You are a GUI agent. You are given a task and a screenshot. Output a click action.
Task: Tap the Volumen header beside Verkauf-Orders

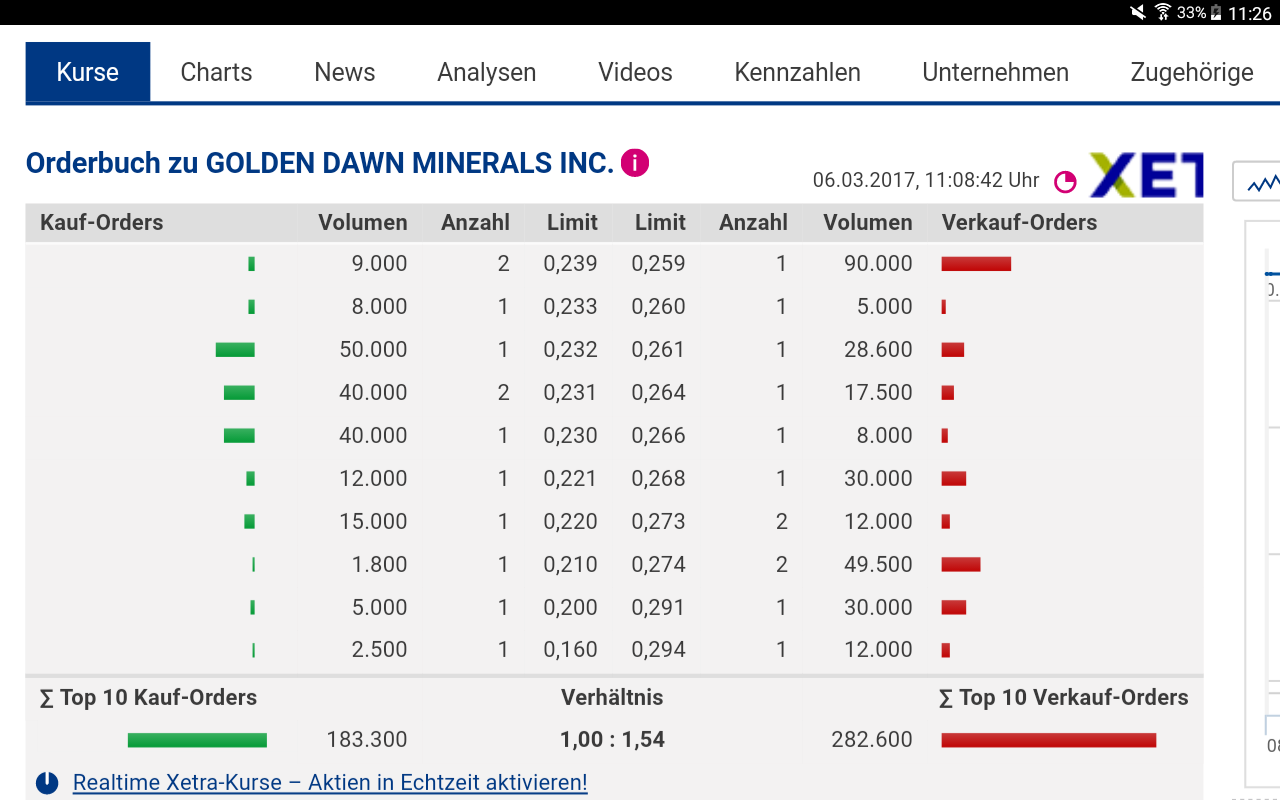868,222
